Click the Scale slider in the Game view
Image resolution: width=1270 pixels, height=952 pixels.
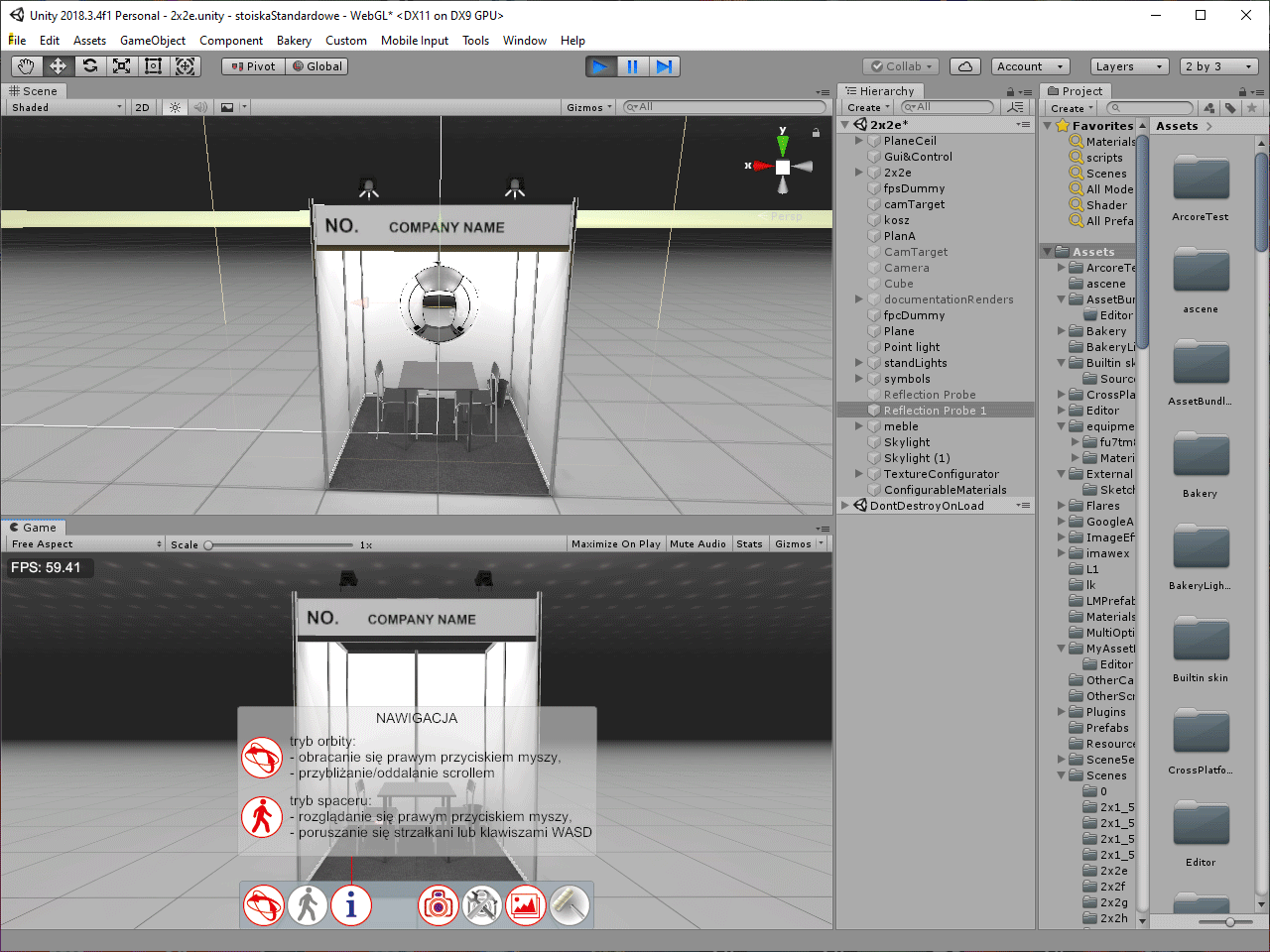[209, 543]
